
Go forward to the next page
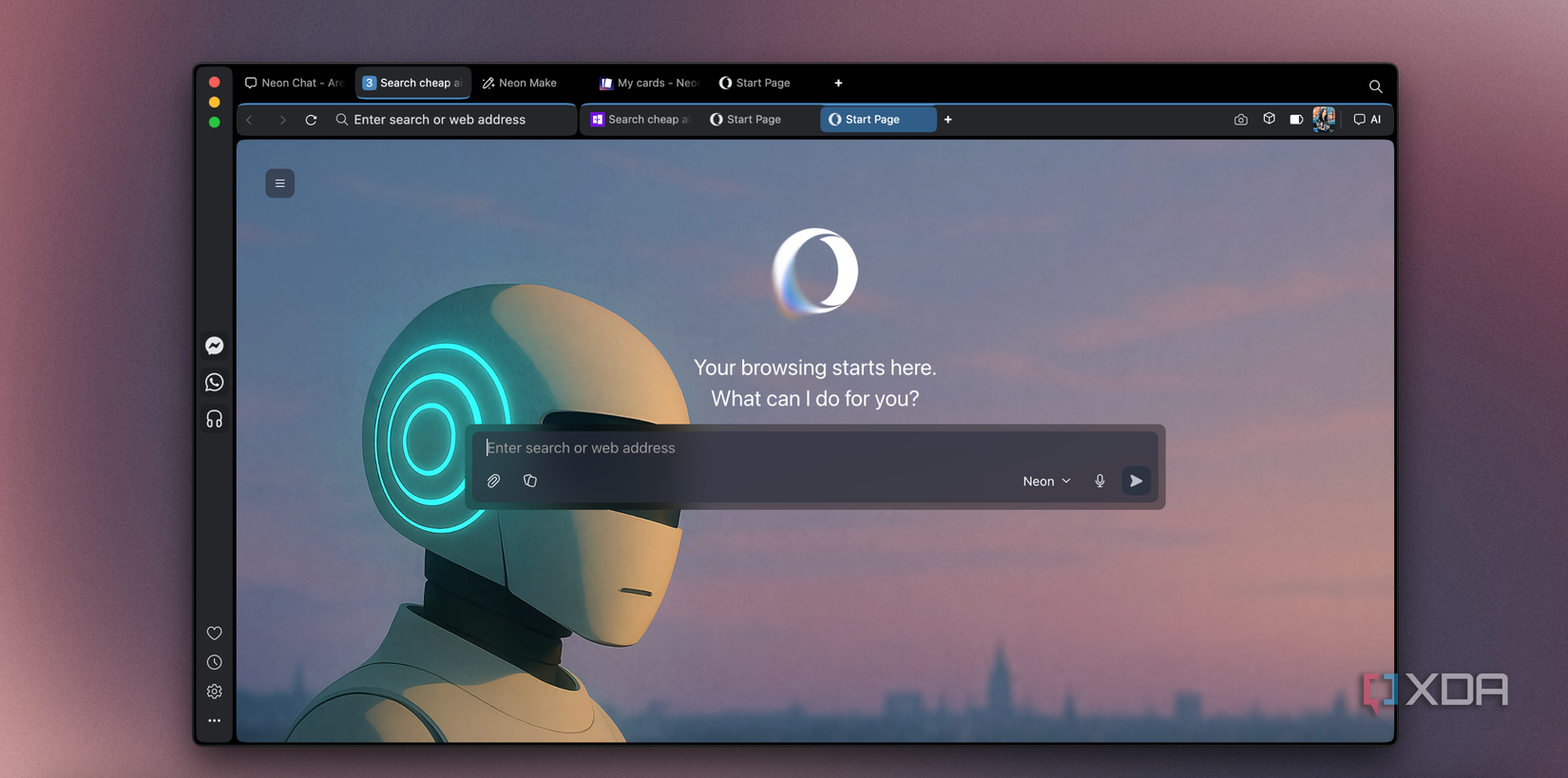pos(282,120)
